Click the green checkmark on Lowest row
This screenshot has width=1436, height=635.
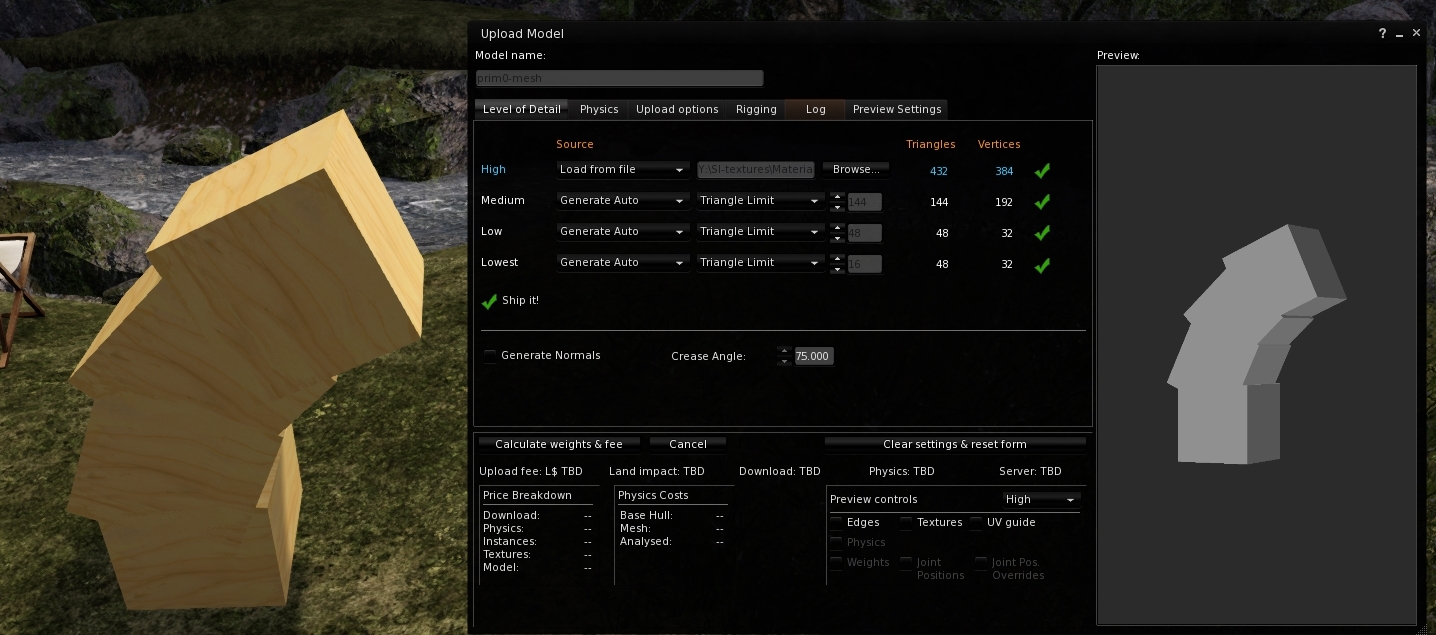point(1042,265)
